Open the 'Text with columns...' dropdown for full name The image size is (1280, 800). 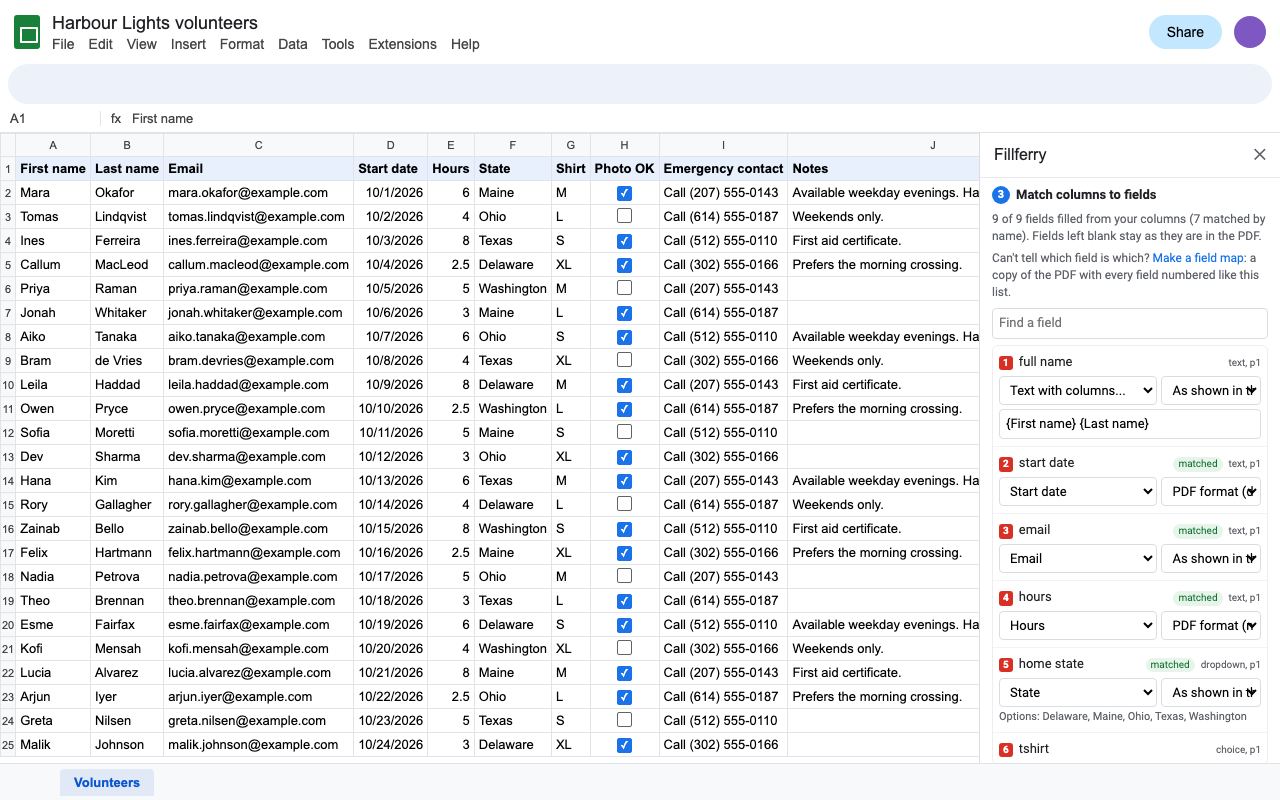pyautogui.click(x=1078, y=390)
